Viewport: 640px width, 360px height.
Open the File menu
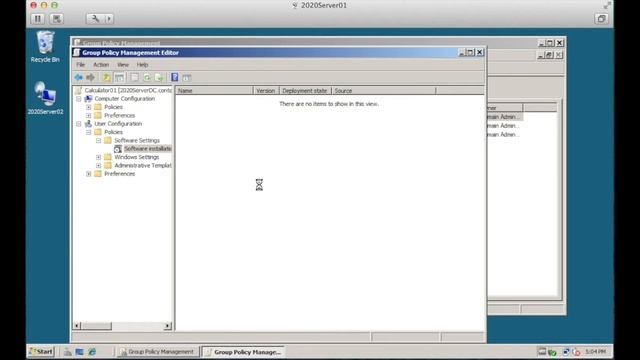tap(80, 65)
